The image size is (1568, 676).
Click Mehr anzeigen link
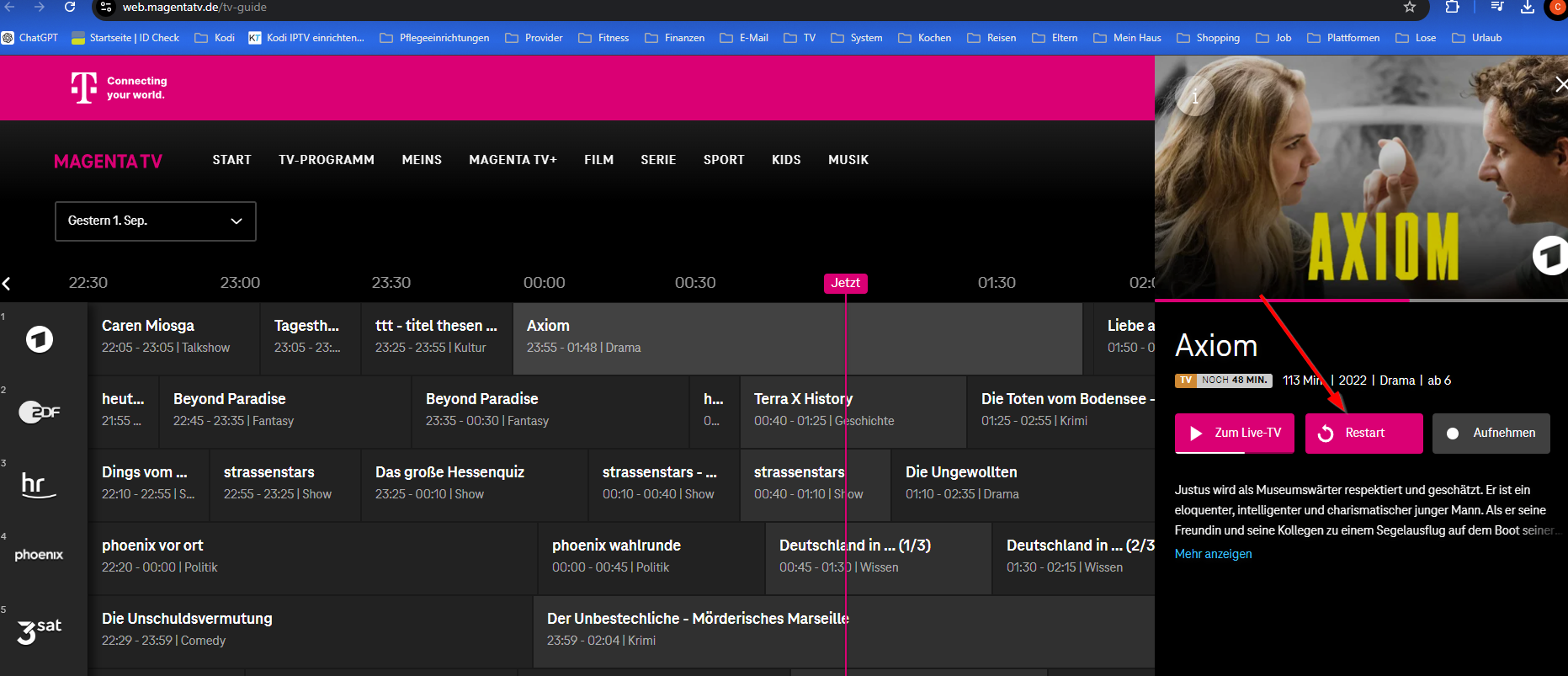[x=1213, y=554]
